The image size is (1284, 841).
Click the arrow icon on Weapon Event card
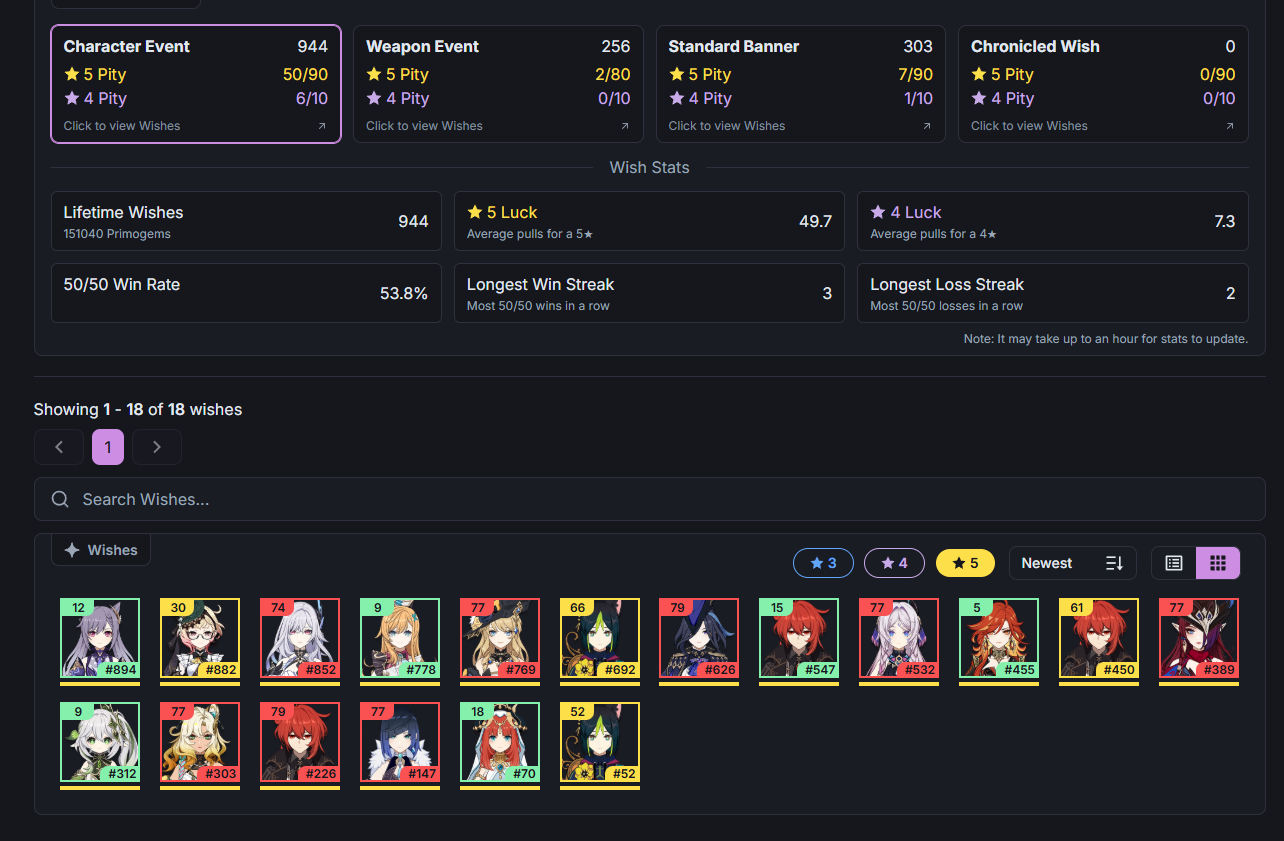[625, 126]
